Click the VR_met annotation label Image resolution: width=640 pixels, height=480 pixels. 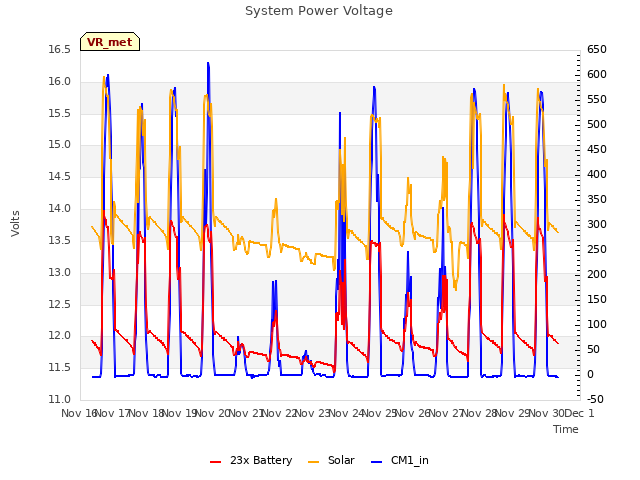[110, 42]
